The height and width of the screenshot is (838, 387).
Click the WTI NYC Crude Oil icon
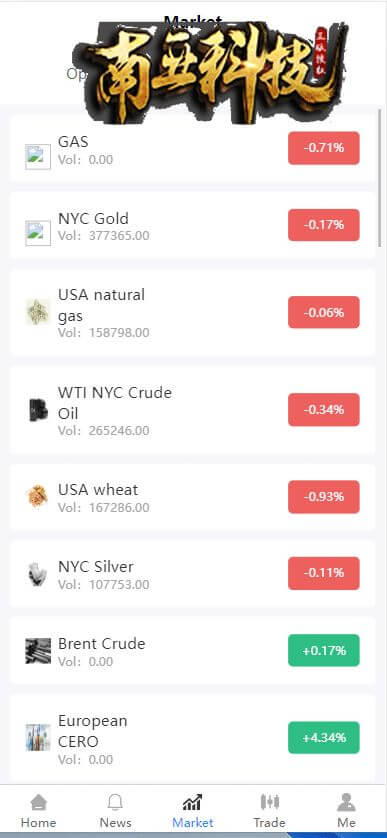pos(38,410)
